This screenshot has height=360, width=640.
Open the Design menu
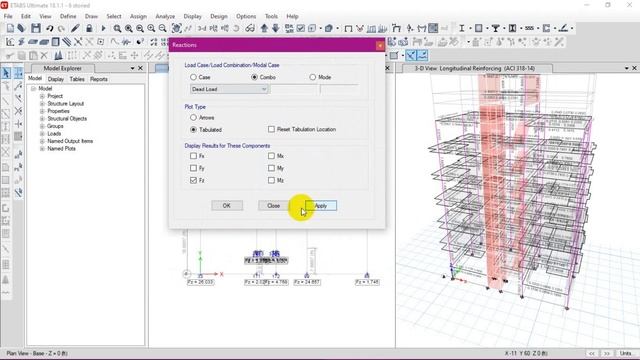click(x=219, y=16)
